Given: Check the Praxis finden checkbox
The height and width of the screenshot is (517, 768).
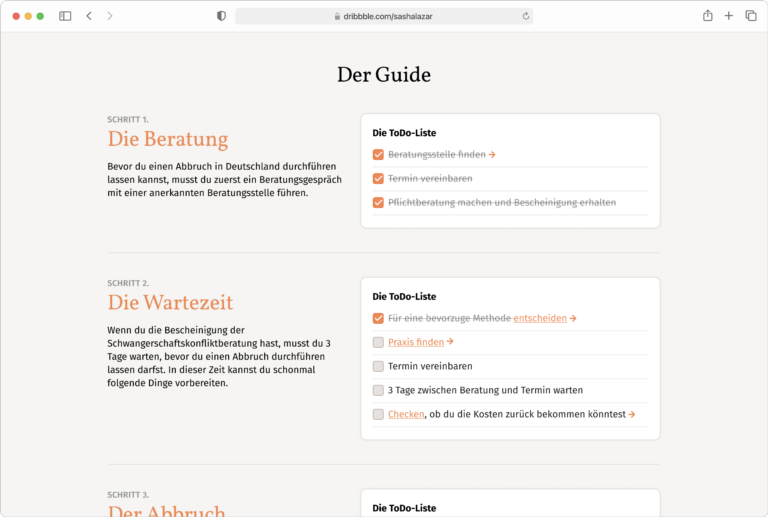Looking at the screenshot, I should [378, 342].
